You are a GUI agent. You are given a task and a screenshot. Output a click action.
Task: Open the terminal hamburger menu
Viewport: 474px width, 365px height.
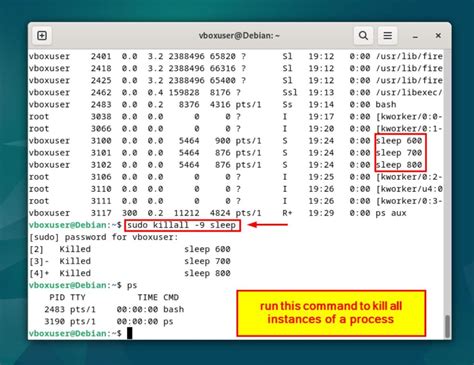point(387,35)
